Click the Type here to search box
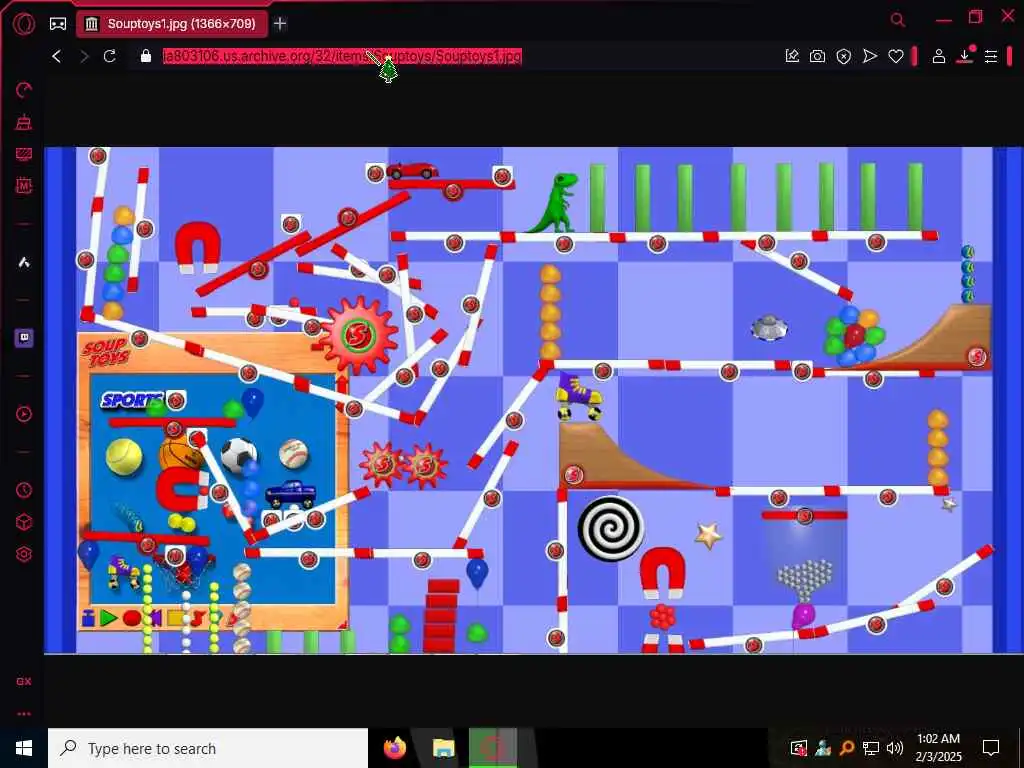1024x768 pixels. tap(208, 748)
